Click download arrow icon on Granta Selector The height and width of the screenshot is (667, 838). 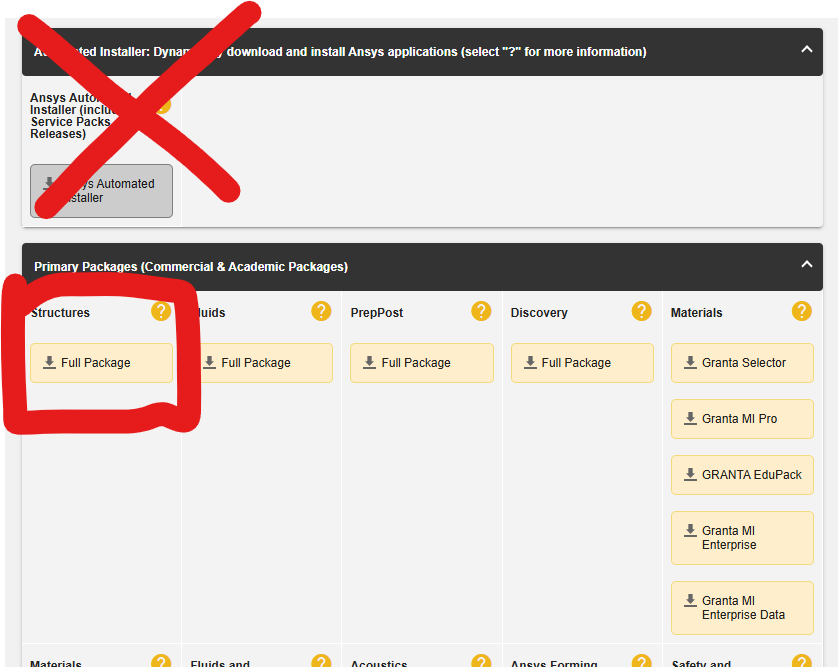690,362
